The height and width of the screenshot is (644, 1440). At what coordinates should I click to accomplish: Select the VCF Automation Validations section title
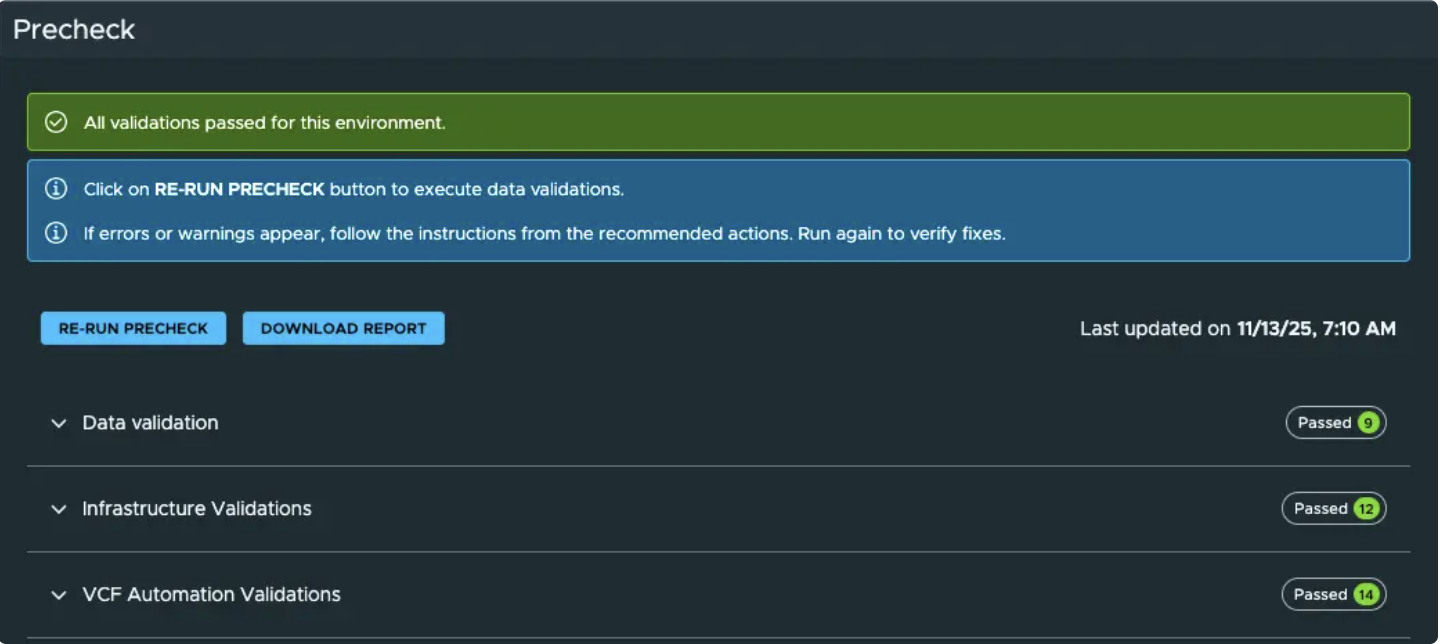coord(211,595)
